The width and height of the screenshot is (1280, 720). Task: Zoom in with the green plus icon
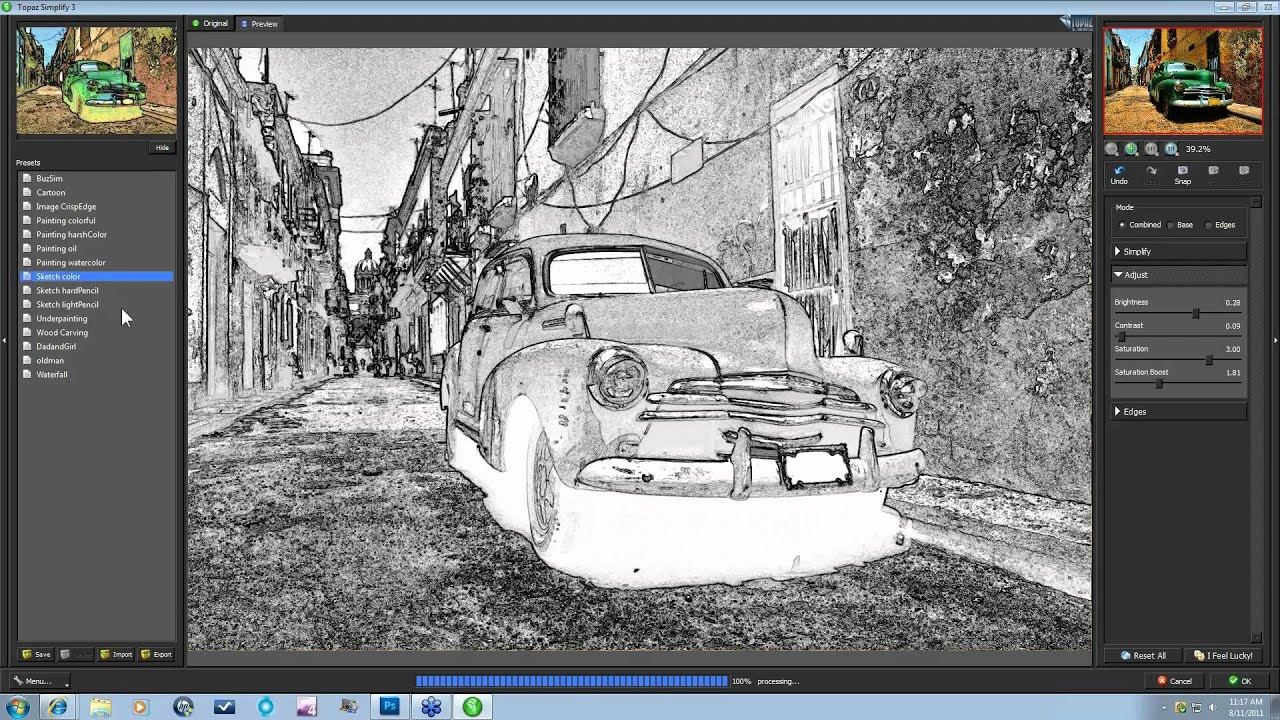coord(1131,149)
